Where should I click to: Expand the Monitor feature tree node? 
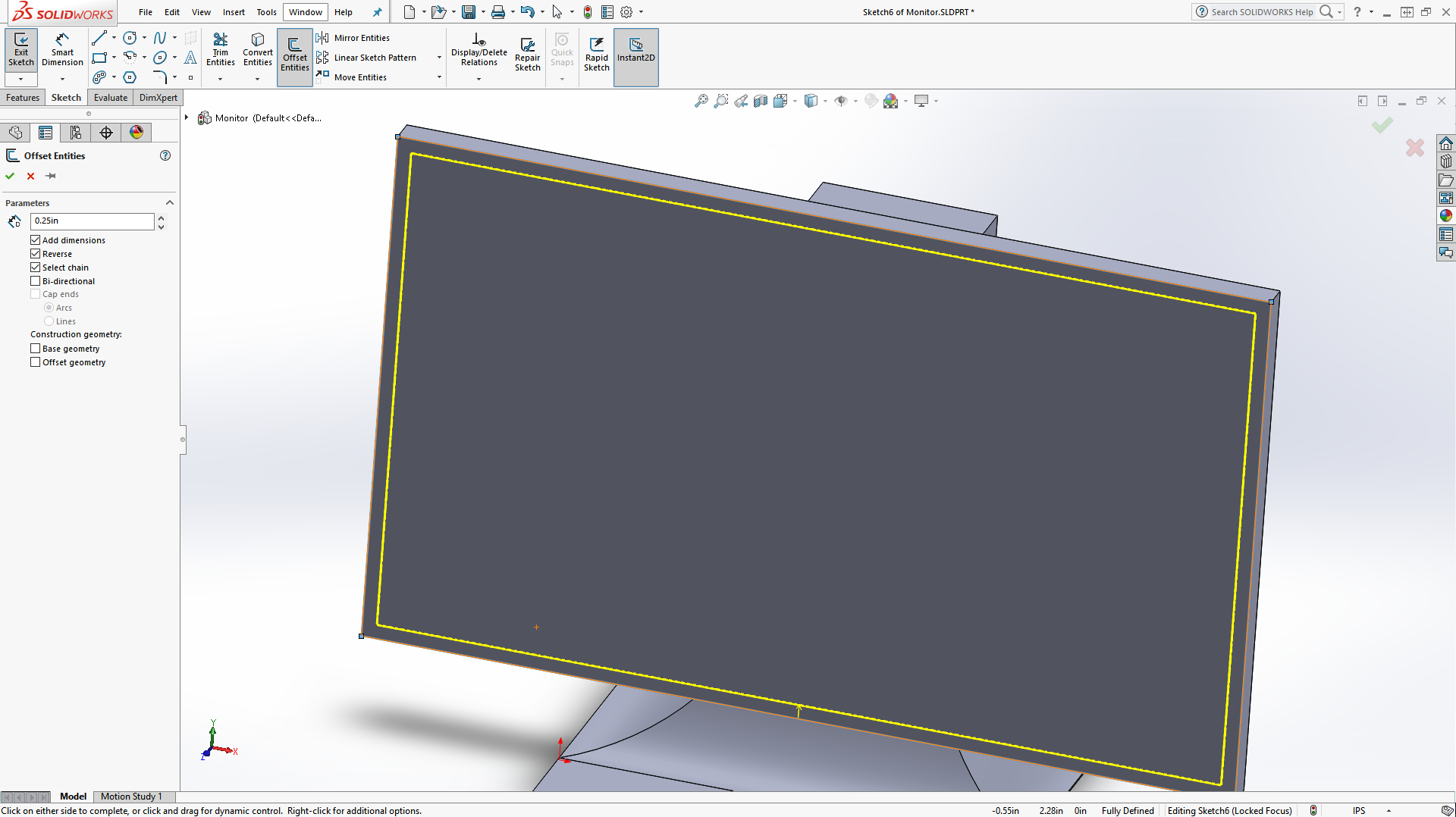pos(187,117)
